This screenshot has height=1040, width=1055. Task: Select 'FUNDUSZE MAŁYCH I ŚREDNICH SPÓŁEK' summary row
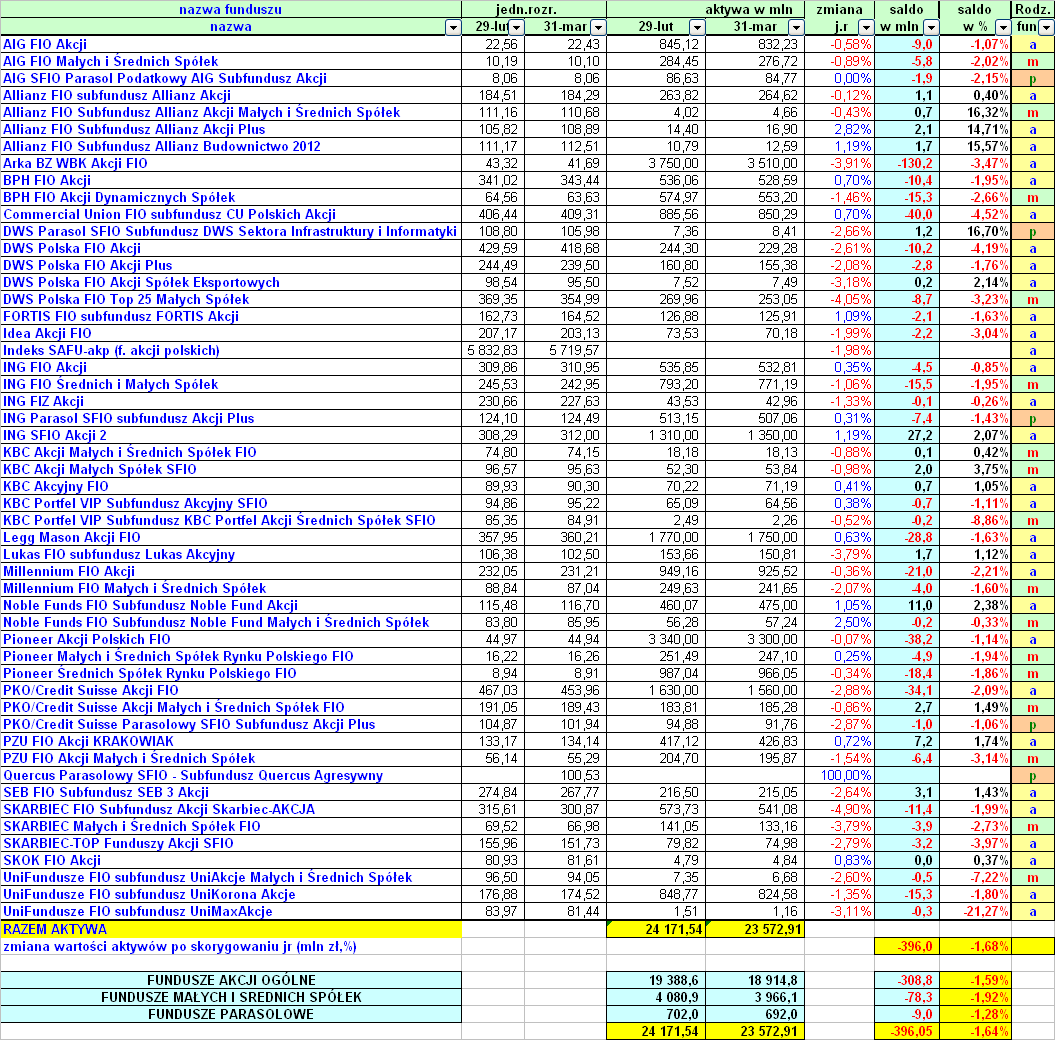[x=231, y=997]
